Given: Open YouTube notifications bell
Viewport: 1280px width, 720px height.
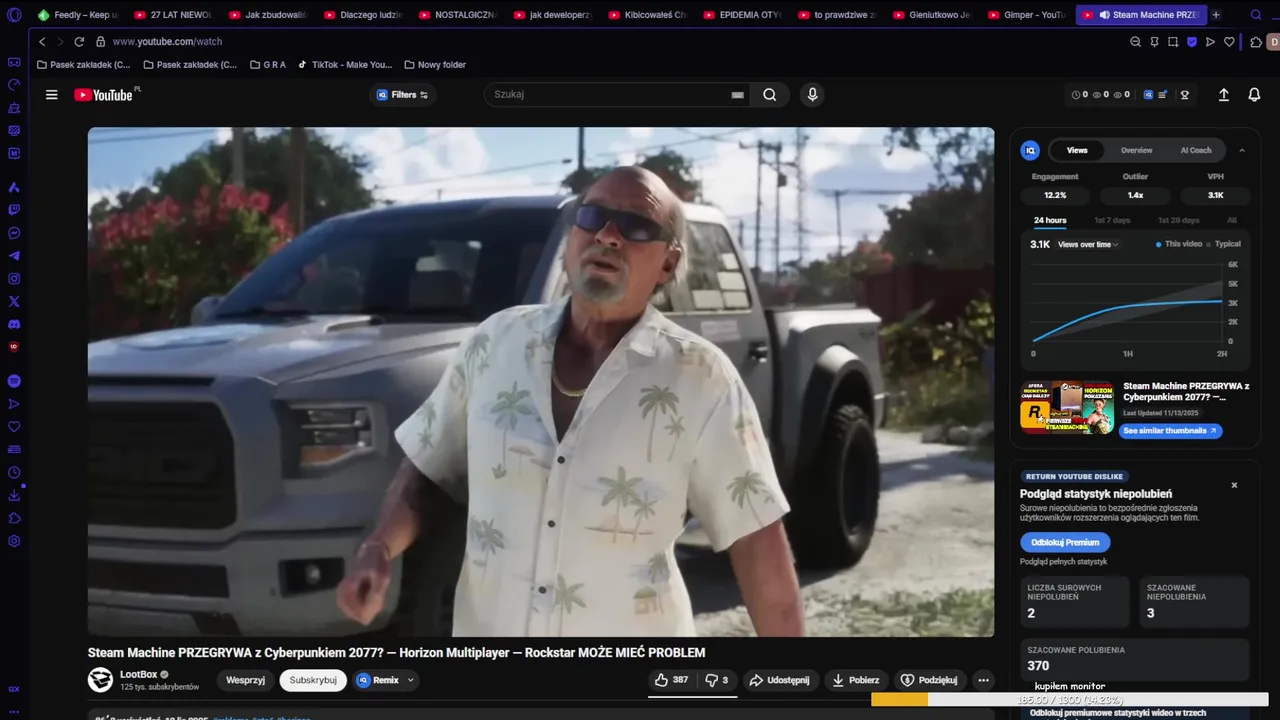Looking at the screenshot, I should tap(1254, 95).
